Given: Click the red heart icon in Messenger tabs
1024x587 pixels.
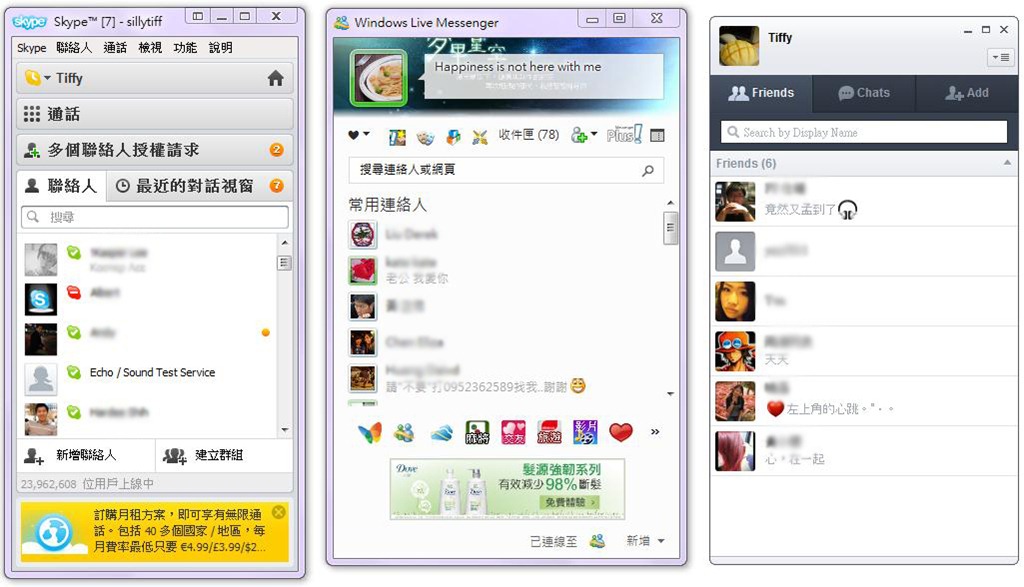Looking at the screenshot, I should coord(621,432).
